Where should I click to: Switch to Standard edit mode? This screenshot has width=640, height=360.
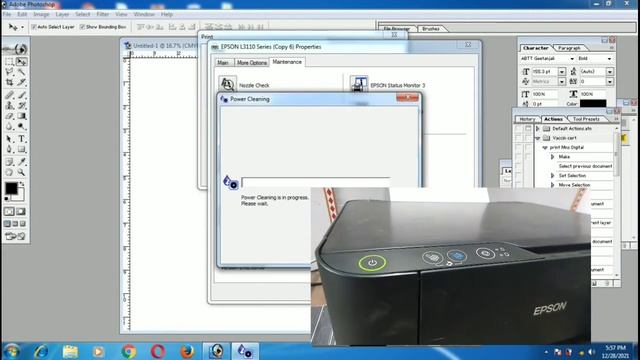click(9, 211)
